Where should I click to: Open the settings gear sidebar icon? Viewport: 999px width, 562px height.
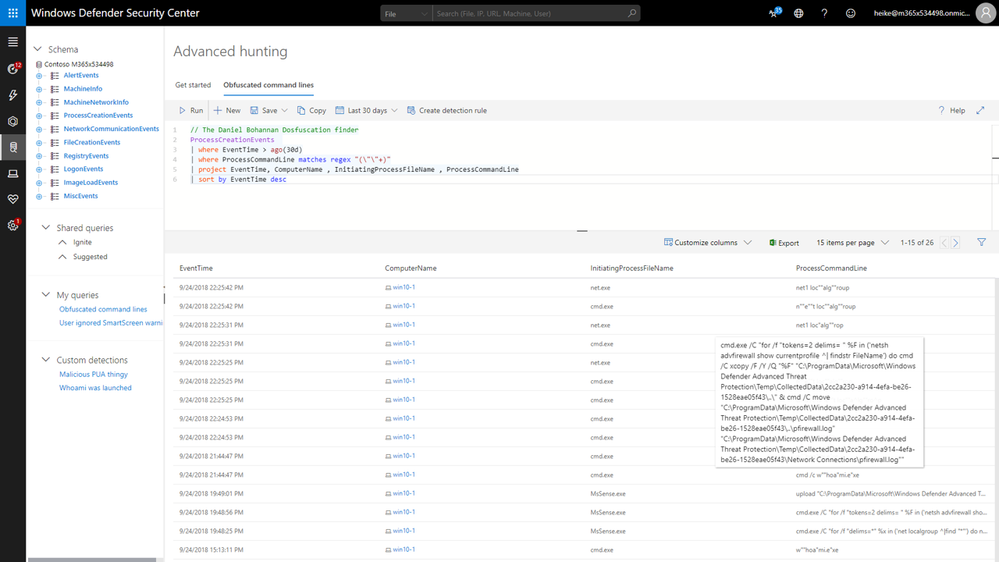pos(13,226)
